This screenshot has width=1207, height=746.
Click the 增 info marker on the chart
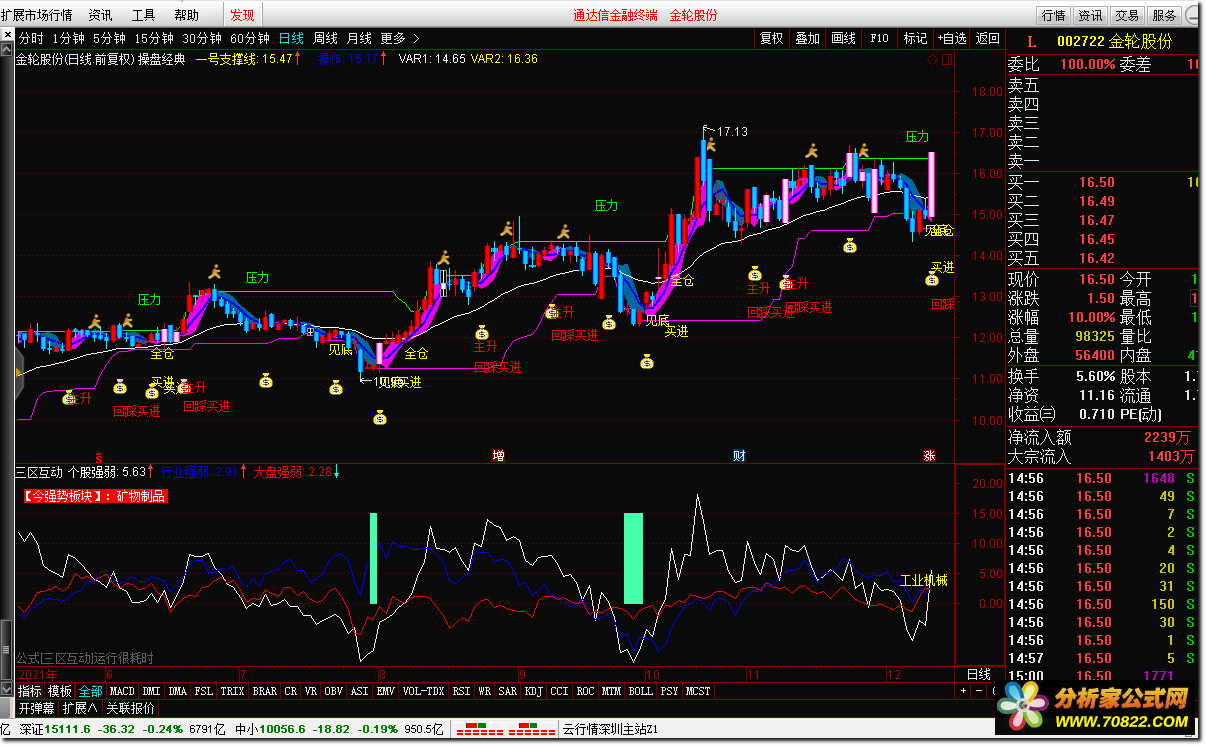(498, 456)
